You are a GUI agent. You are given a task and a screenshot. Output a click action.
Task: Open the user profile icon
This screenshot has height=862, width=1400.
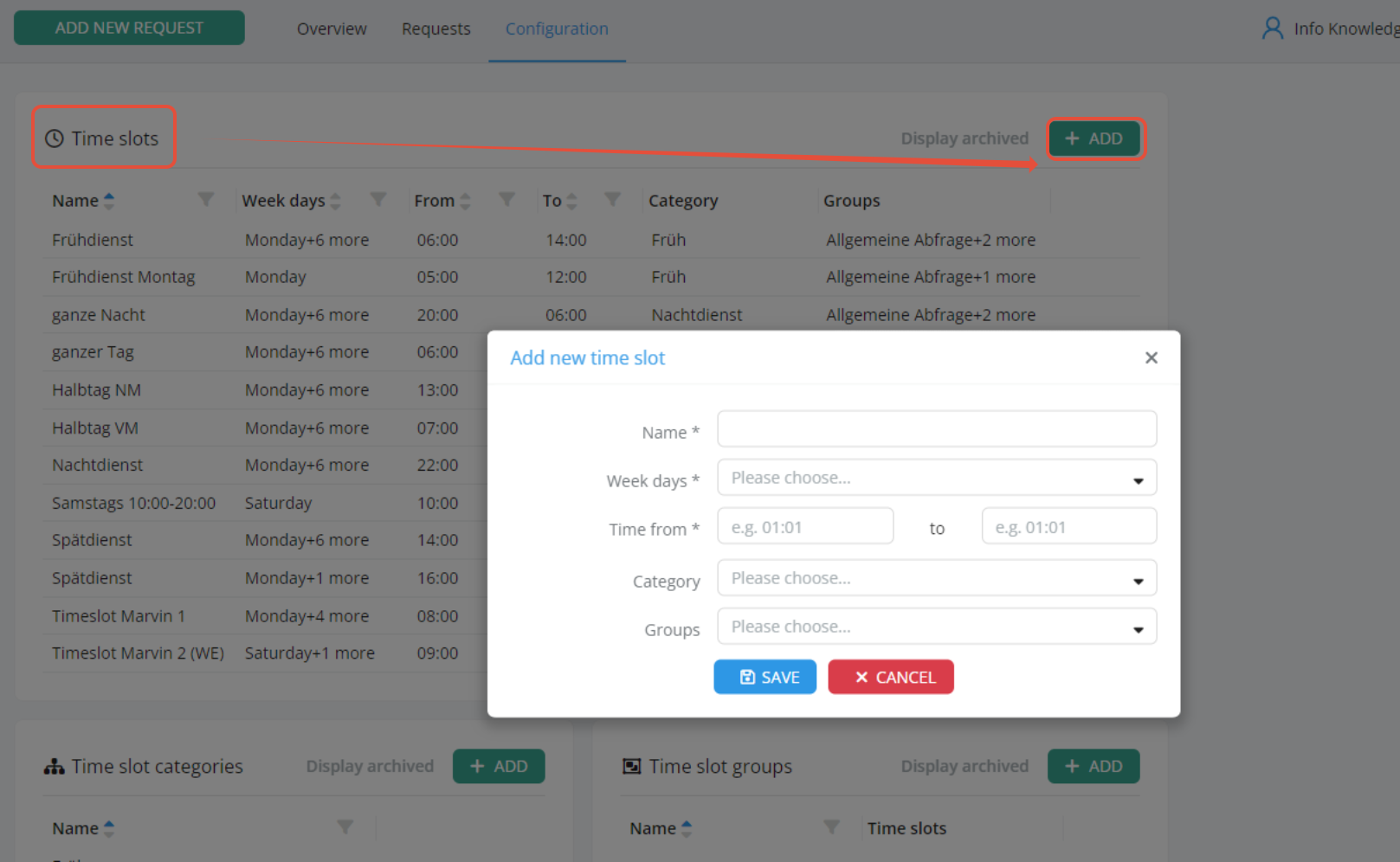pyautogui.click(x=1272, y=29)
